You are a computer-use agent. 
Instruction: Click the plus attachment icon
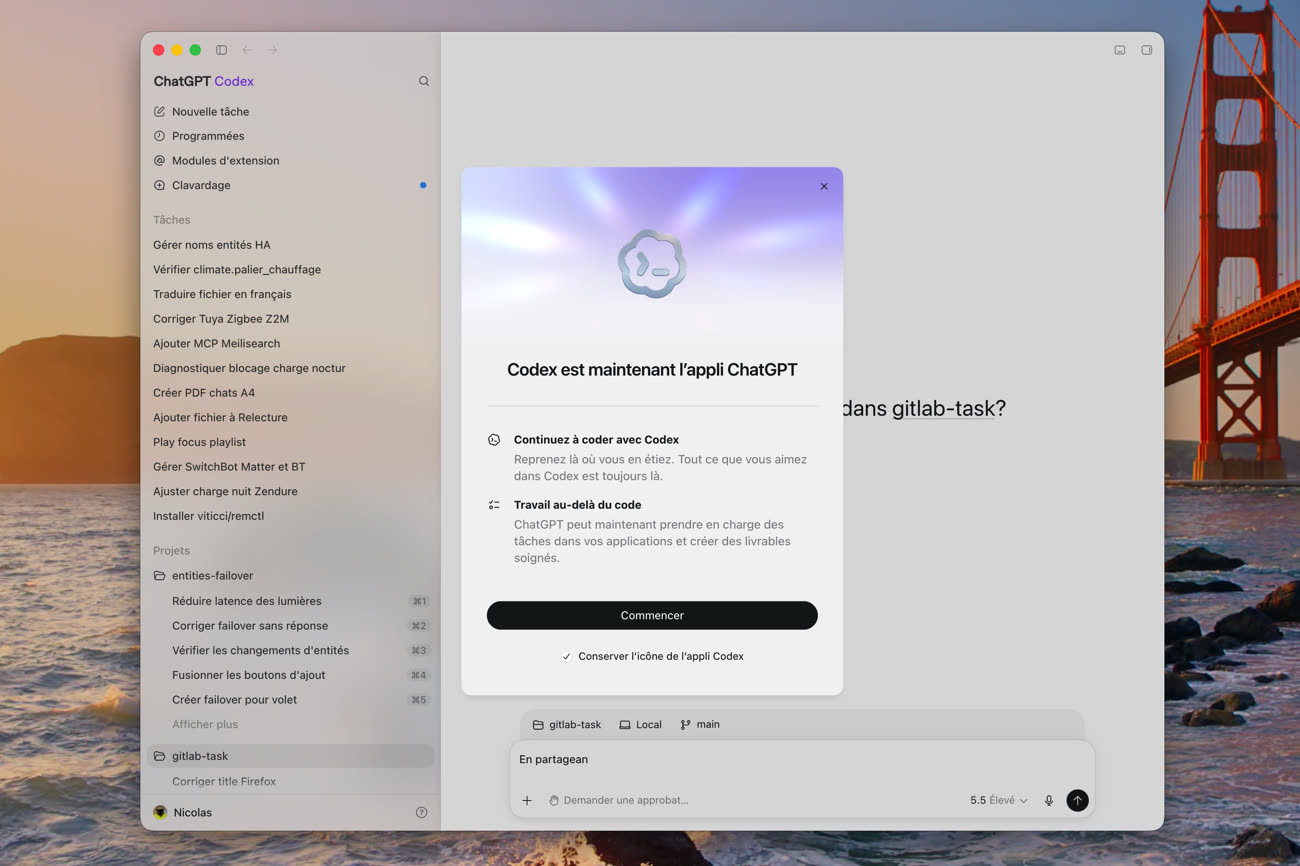tap(527, 800)
